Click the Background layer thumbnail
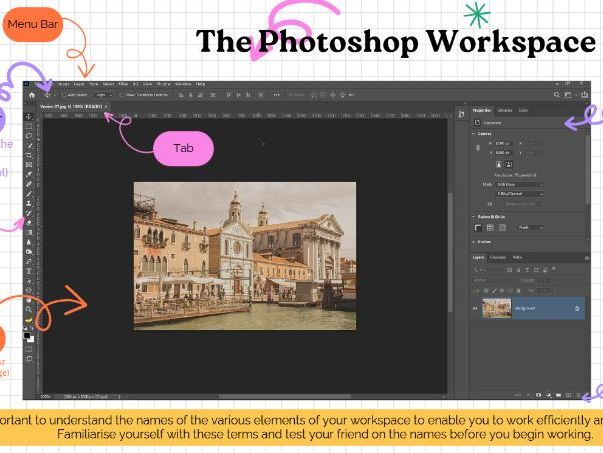603x453 pixels. 497,308
